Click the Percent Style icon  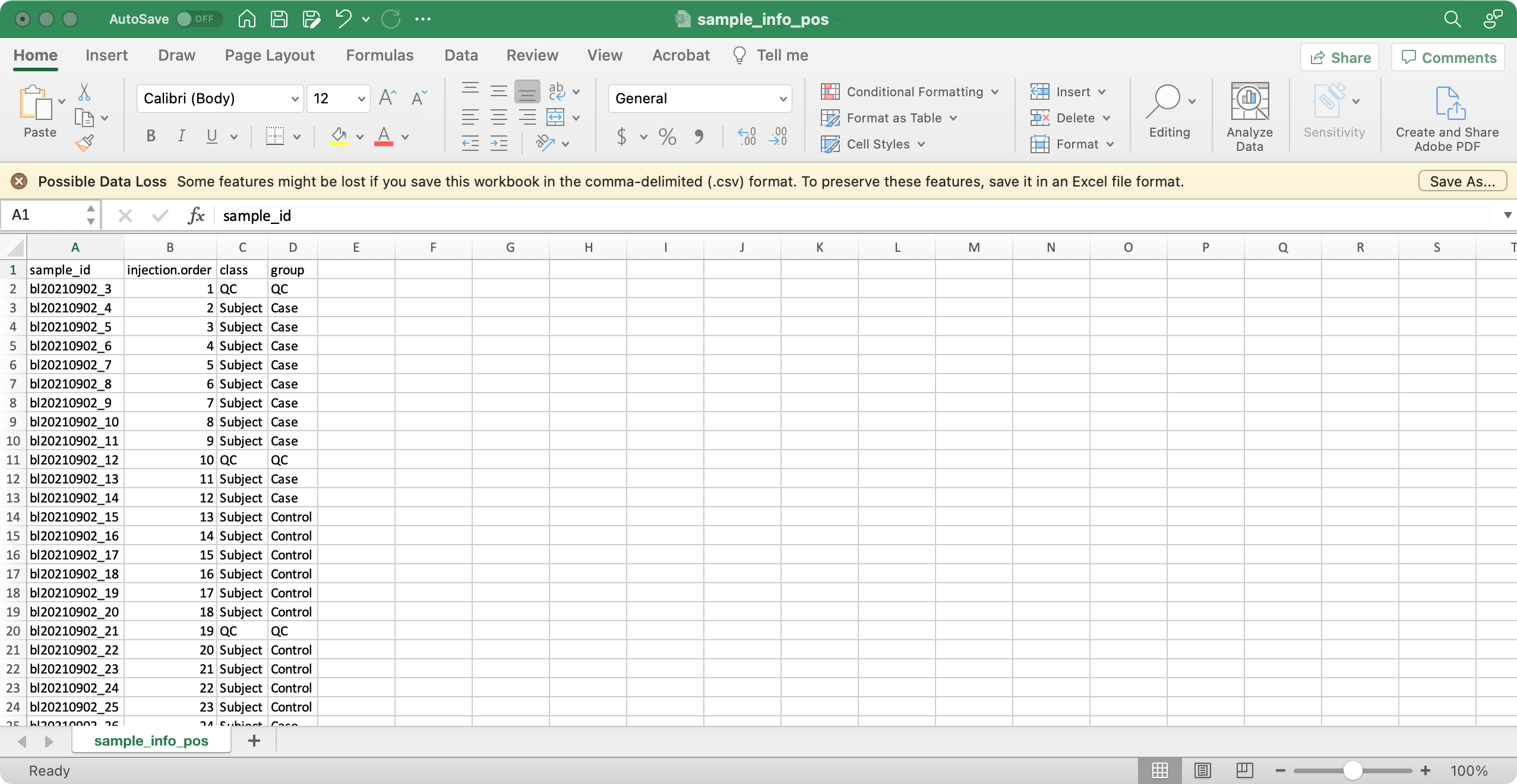(666, 137)
